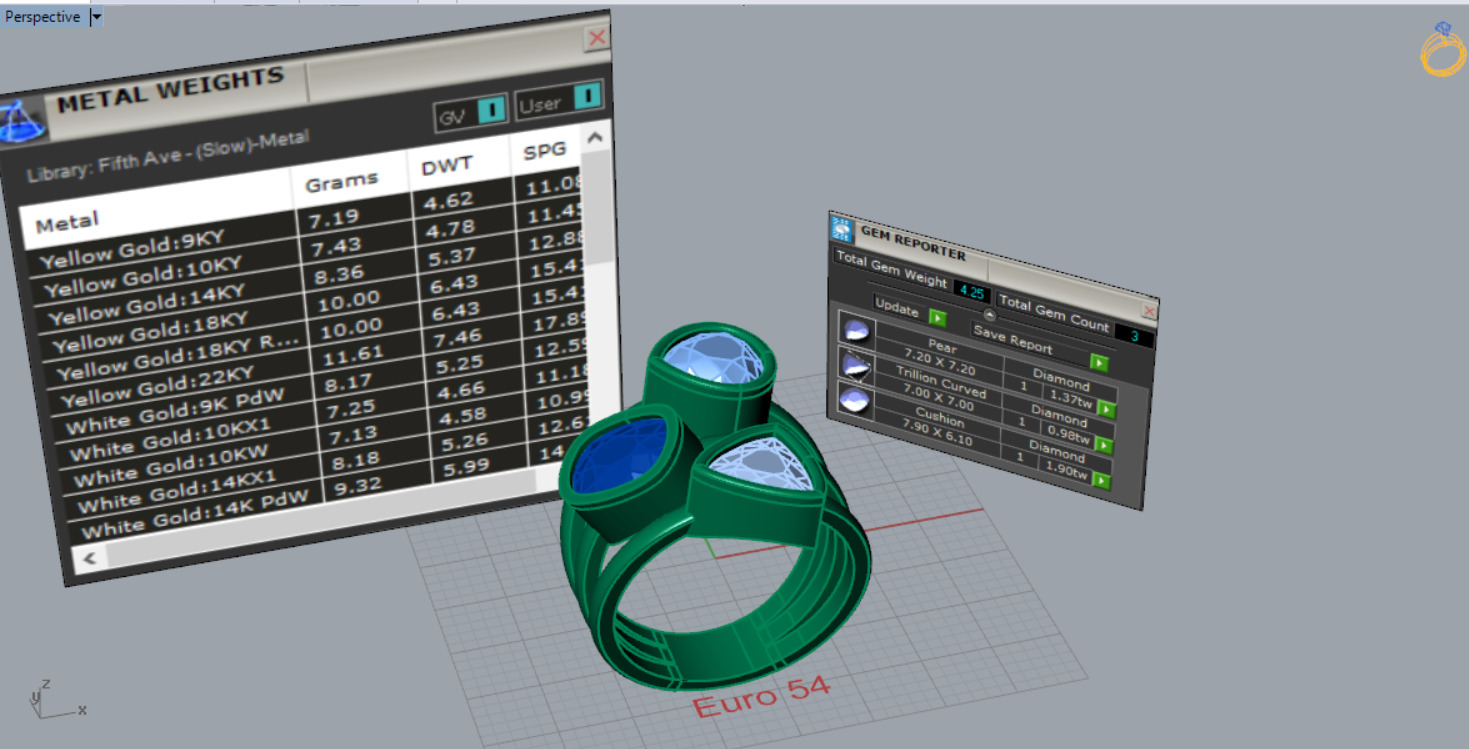Click the dark blue round gemstone on ring

618,457
